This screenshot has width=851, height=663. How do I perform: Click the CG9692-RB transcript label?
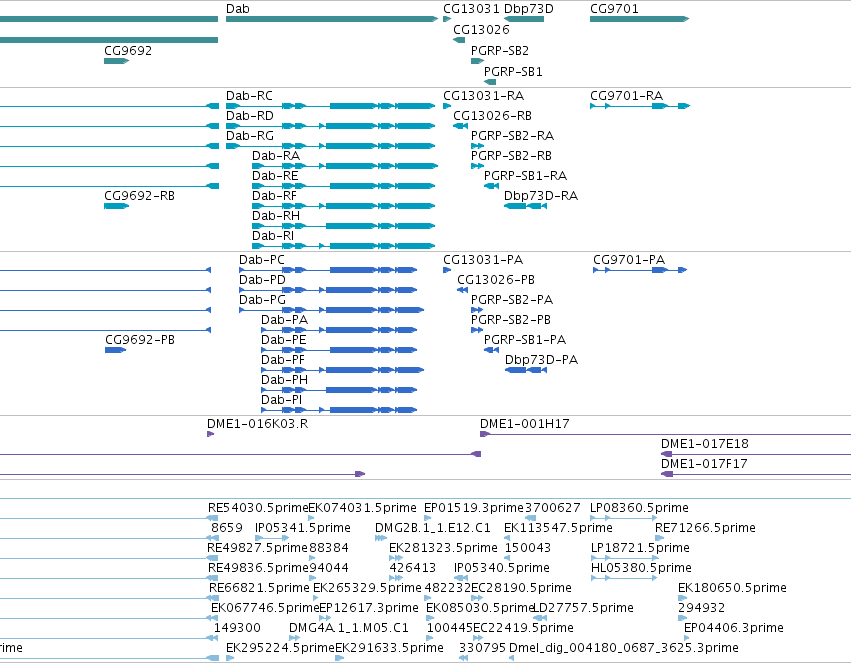[139, 196]
